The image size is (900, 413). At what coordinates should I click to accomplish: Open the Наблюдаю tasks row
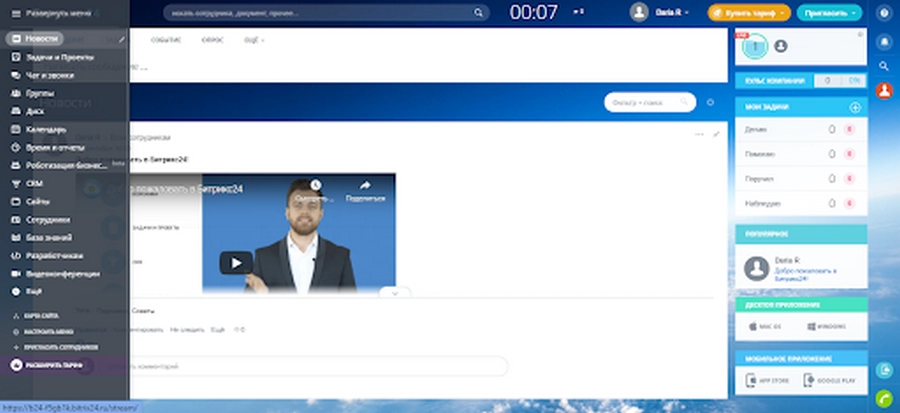point(801,204)
